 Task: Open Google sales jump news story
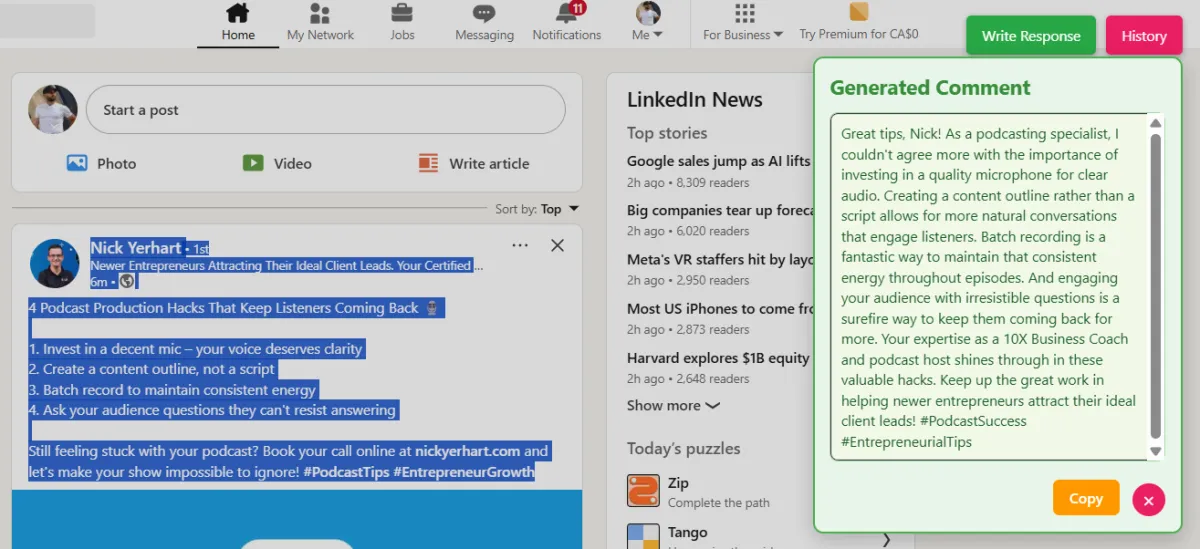pos(718,161)
